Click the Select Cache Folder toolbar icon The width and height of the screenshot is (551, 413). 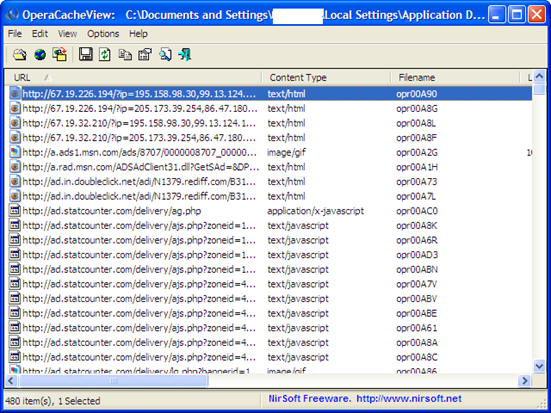tap(20, 55)
